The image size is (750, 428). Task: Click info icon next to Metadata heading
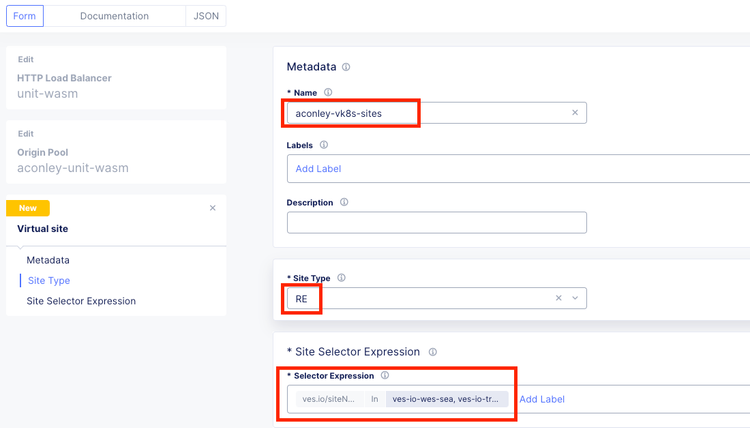(x=346, y=67)
